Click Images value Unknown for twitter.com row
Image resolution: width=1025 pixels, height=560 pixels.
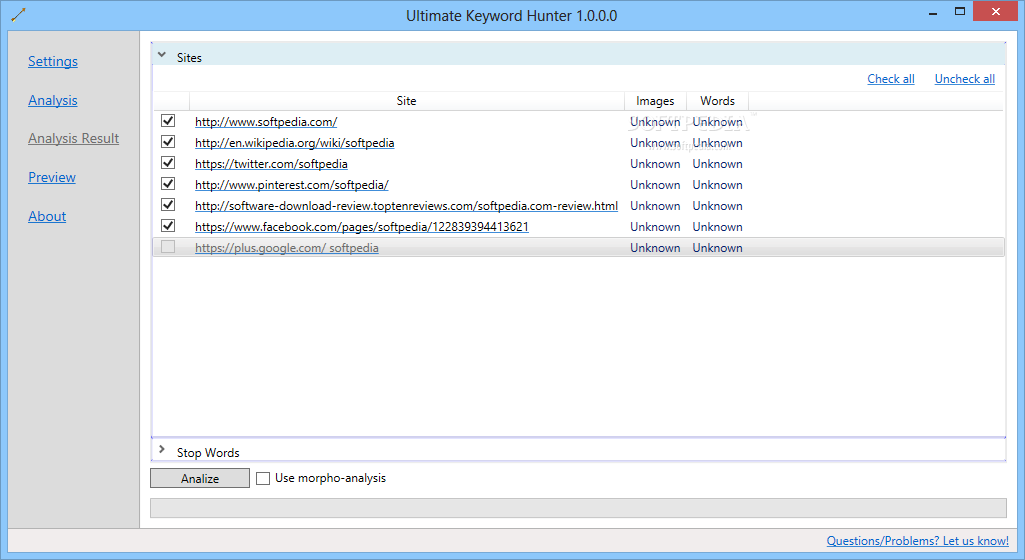tap(655, 163)
